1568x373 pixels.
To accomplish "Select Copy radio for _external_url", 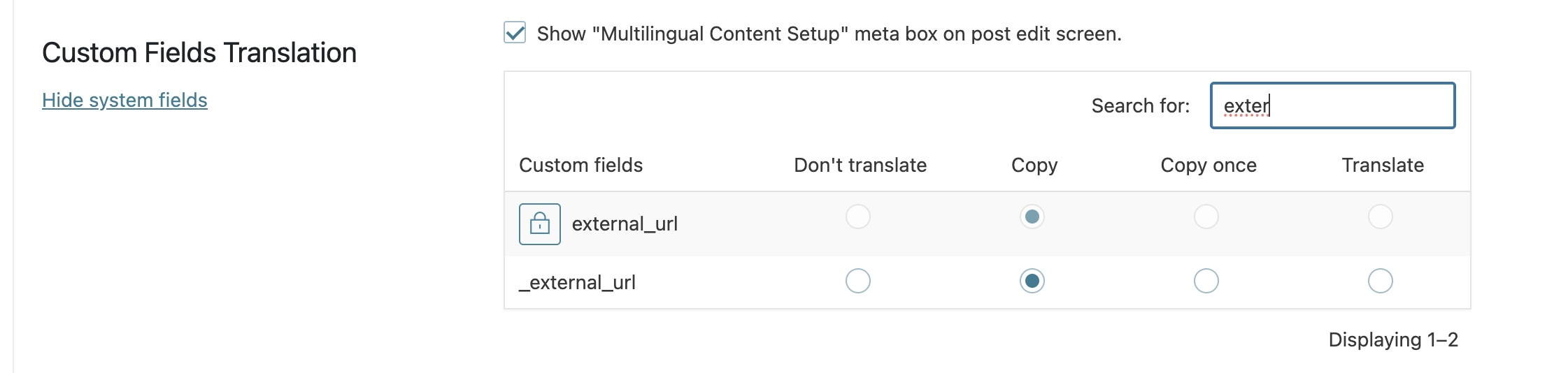I will pyautogui.click(x=1032, y=281).
